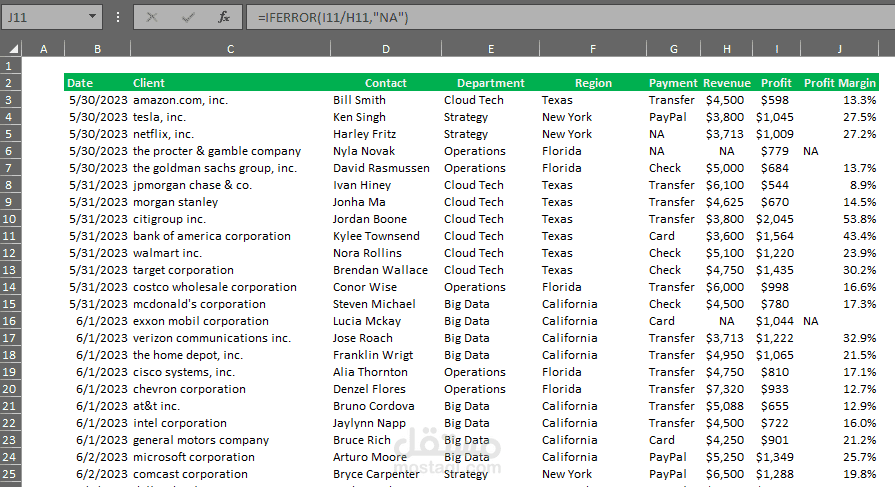Select the costco wholesale corporation cell

coord(231,287)
